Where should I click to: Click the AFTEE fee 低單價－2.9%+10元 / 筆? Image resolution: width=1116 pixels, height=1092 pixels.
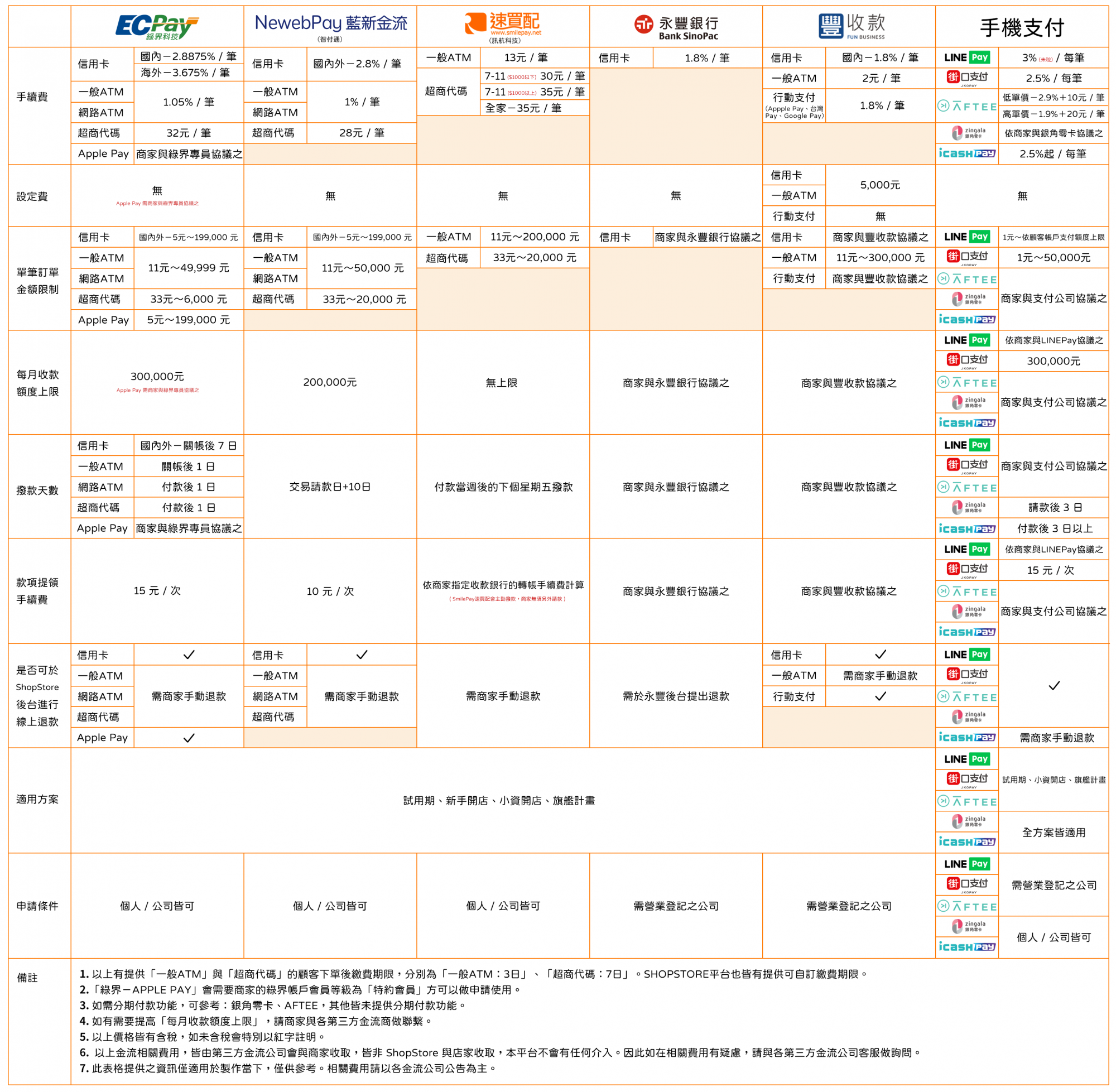[x=1054, y=98]
